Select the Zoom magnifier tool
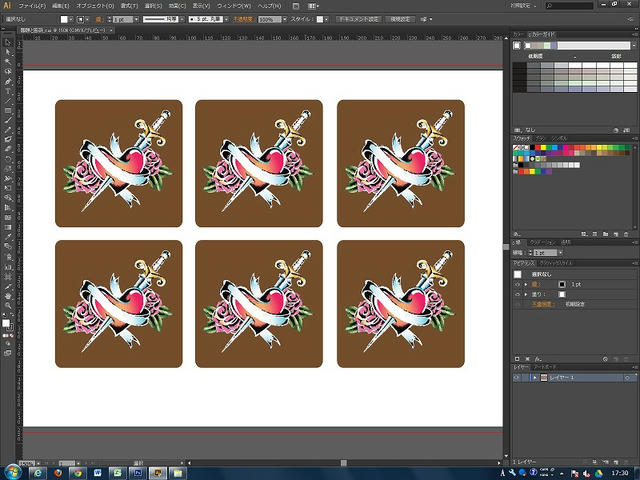The height and width of the screenshot is (480, 640). pyautogui.click(x=8, y=305)
